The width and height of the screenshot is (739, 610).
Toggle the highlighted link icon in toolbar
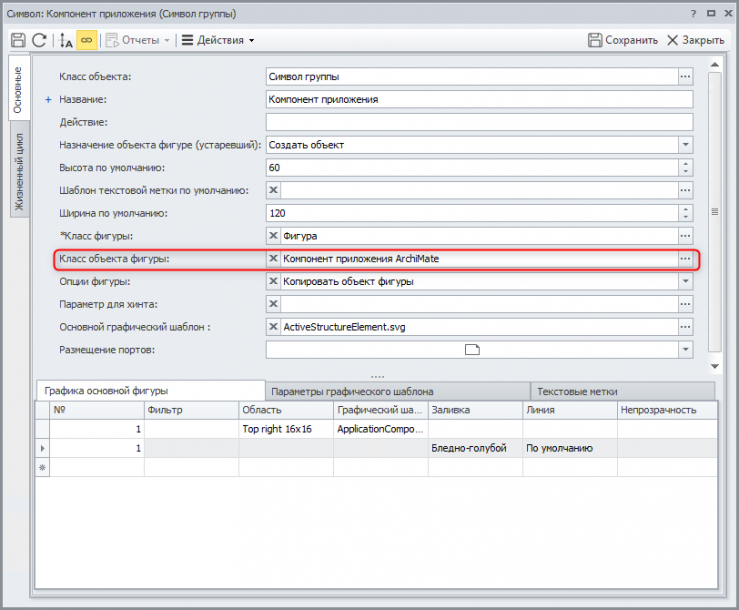[86, 40]
